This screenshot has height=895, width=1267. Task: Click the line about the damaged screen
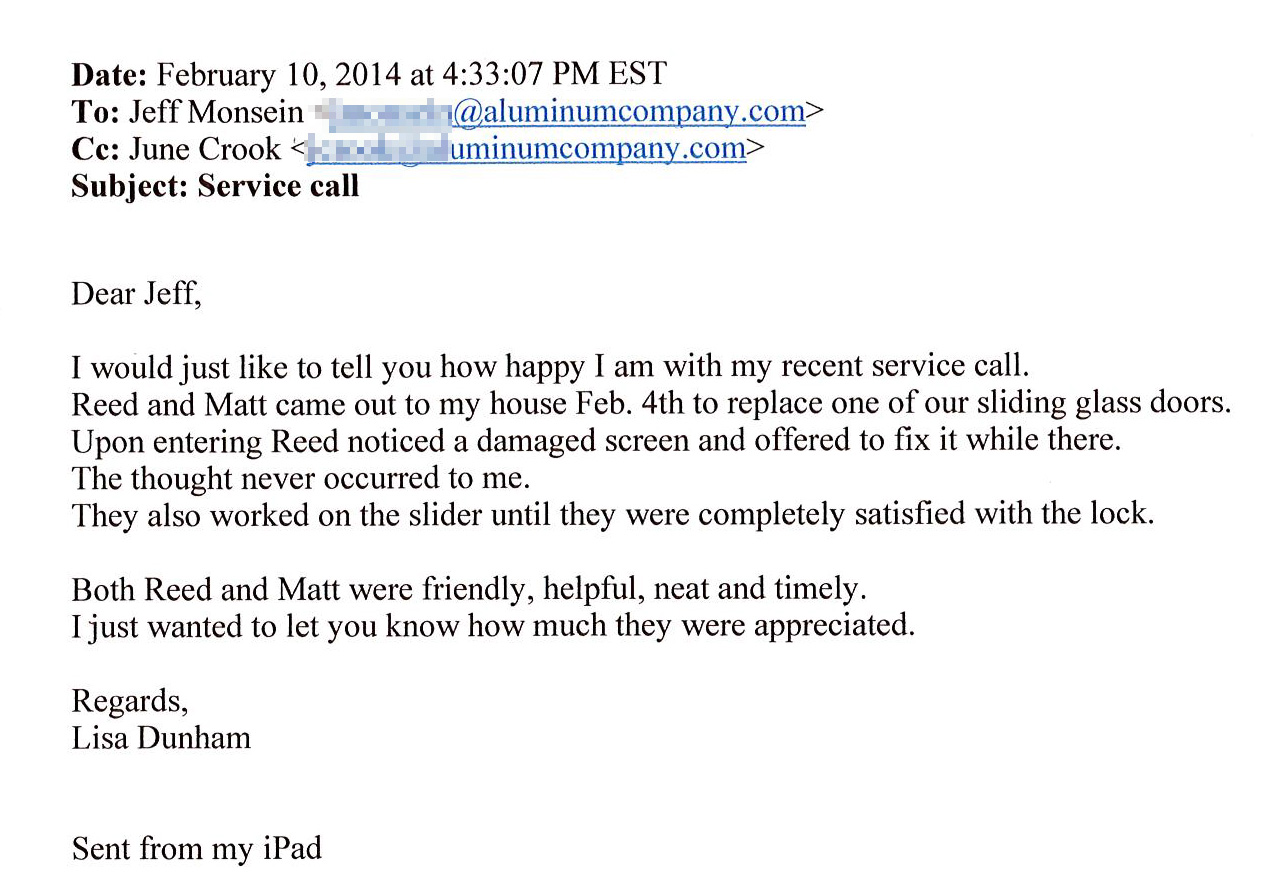click(596, 441)
